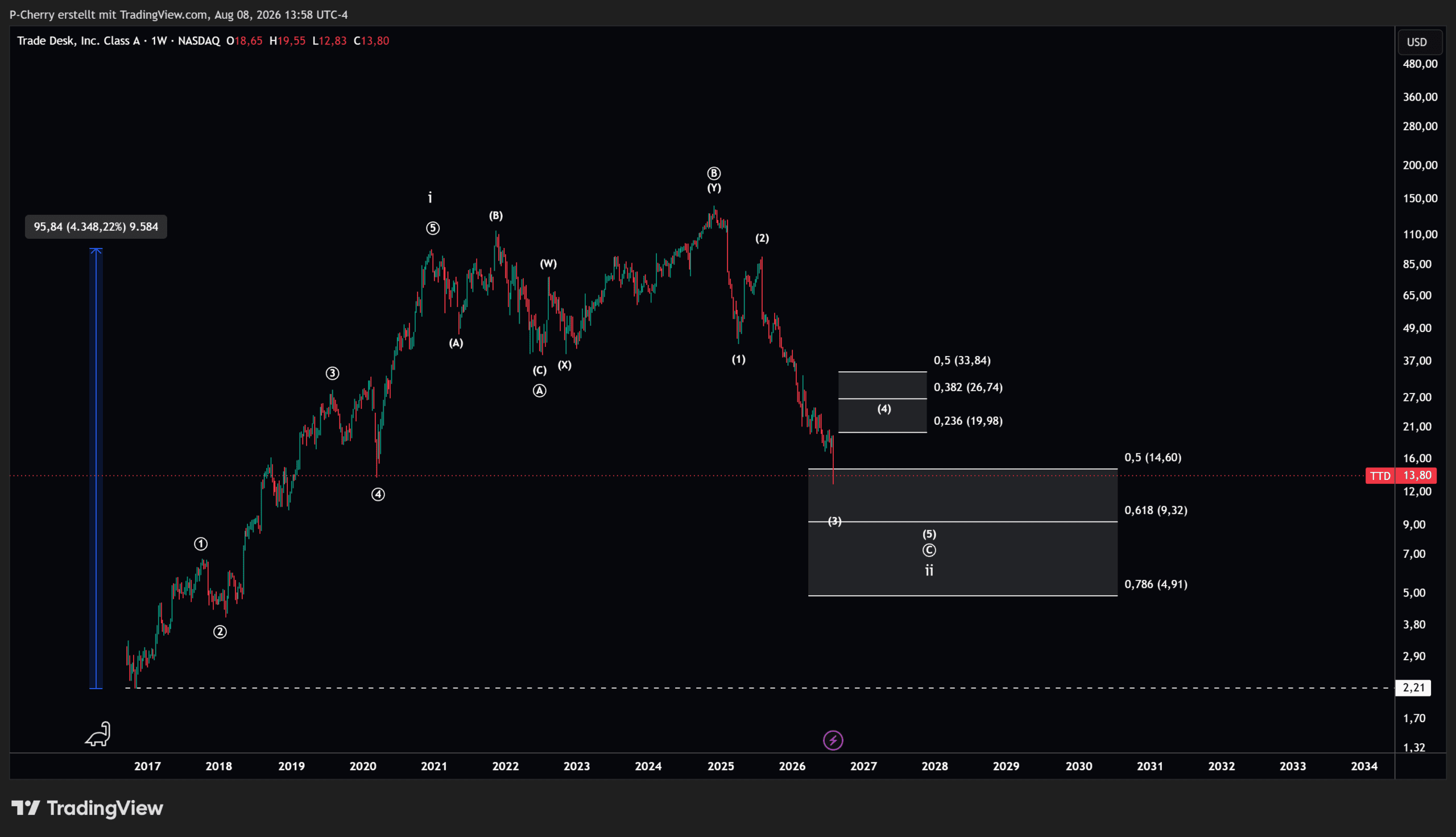This screenshot has width=1456, height=837.
Task: Select the circled C wave label
Action: tap(929, 551)
